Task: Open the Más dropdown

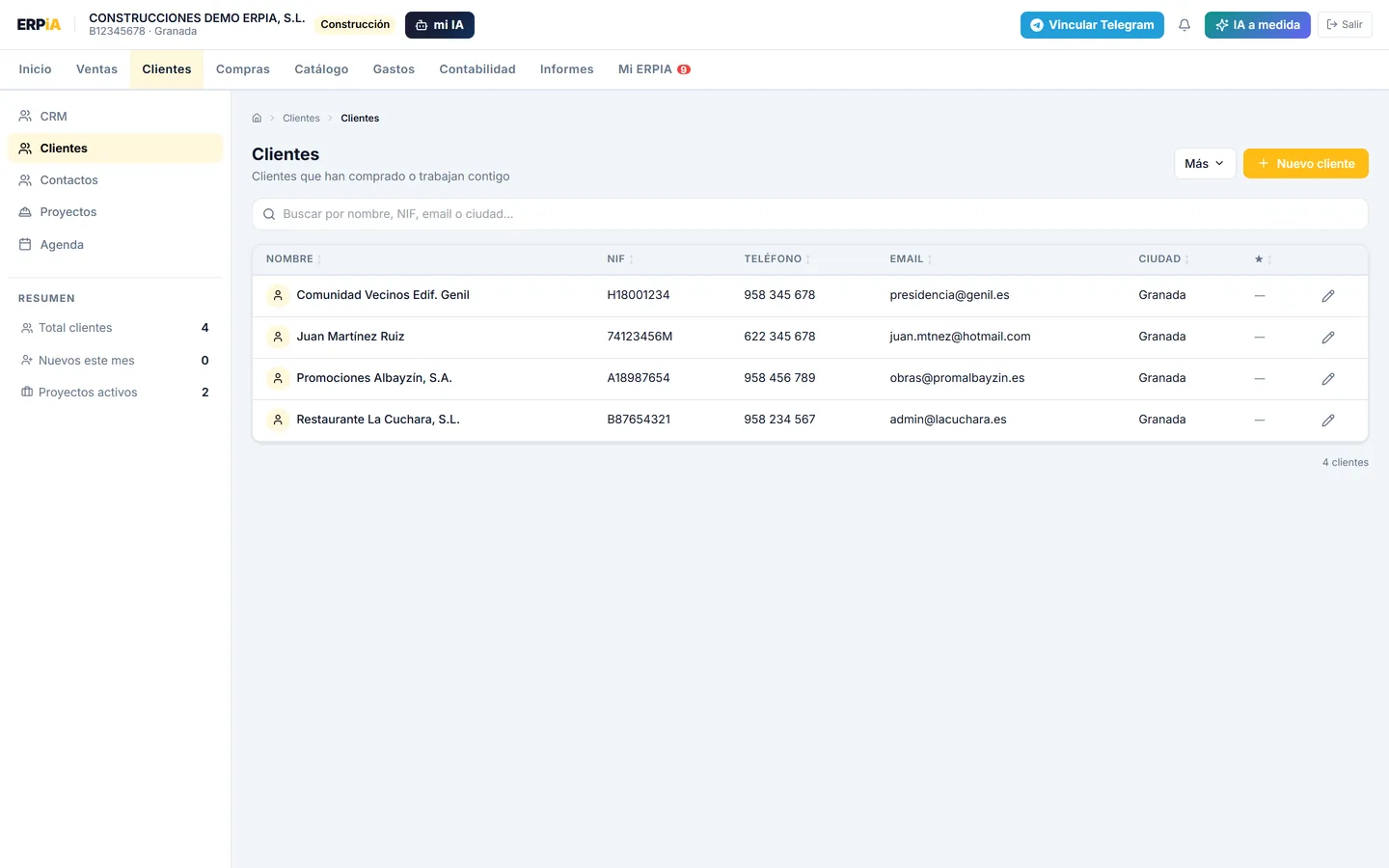Action: (x=1205, y=164)
